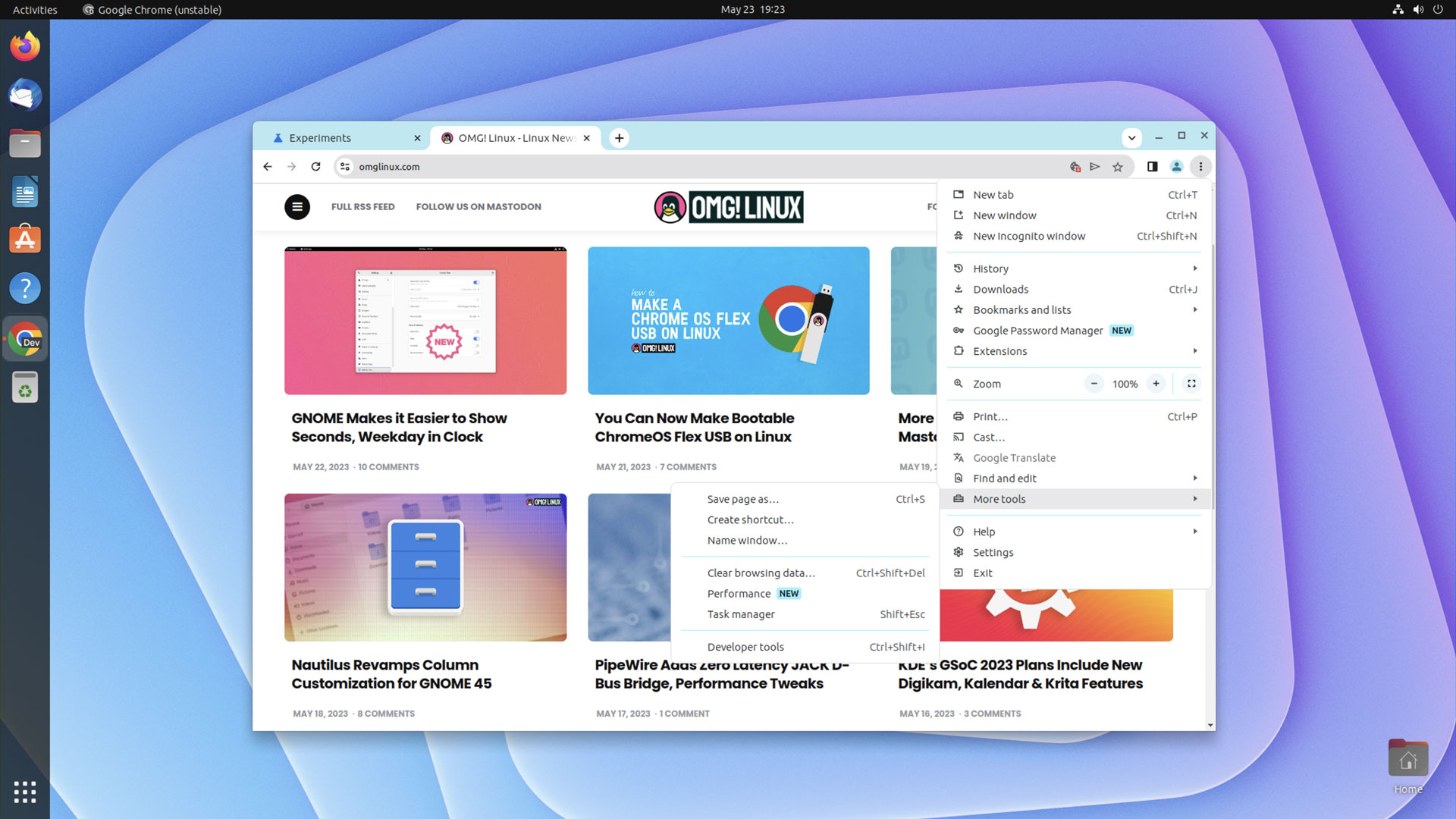This screenshot has height=819, width=1456.
Task: Open Help from the dock
Action: point(25,288)
